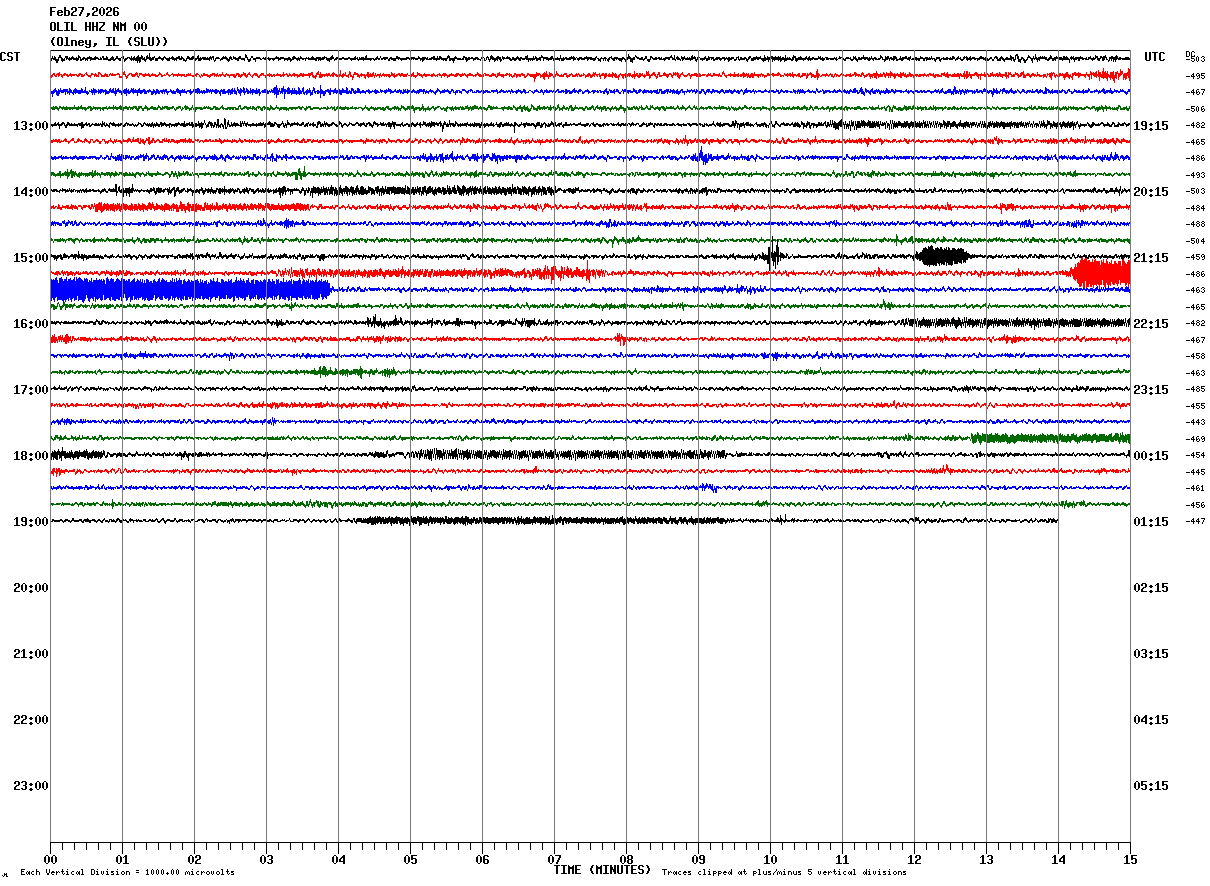1210x886 pixels.
Task: Click the -443 DC offset value
Action: pyautogui.click(x=1195, y=422)
